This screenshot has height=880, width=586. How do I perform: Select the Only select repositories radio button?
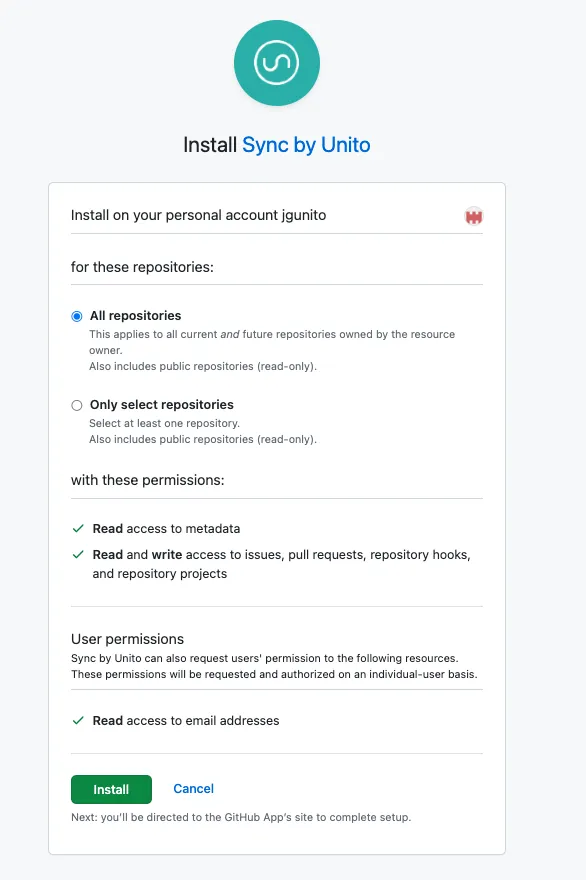pos(76,404)
